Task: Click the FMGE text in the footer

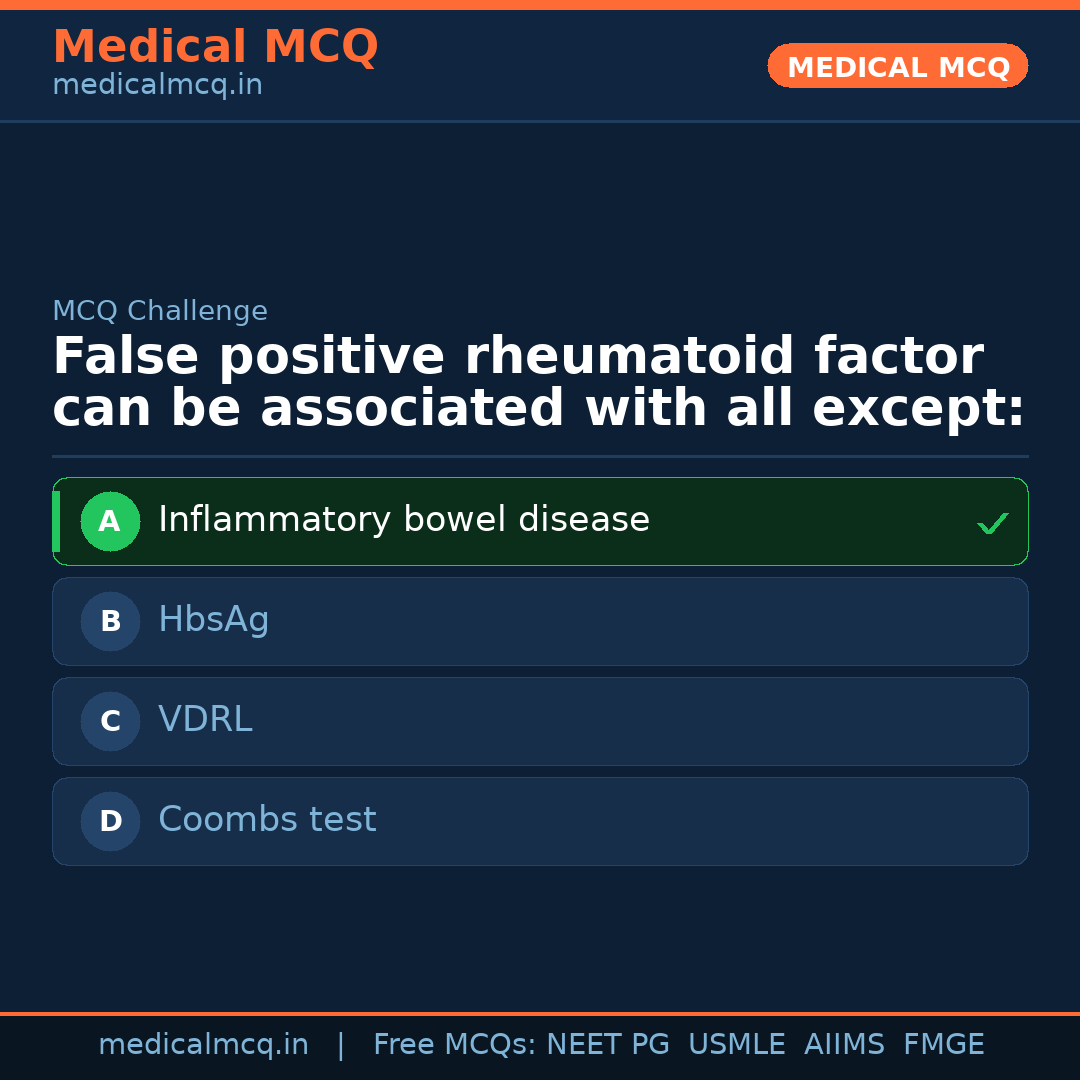Action: [x=943, y=1045]
